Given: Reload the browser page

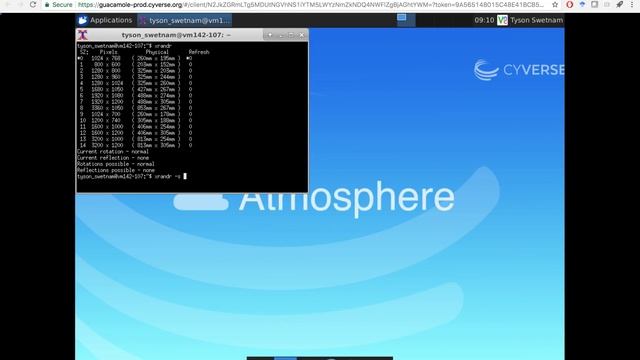Looking at the screenshot, I should [x=33, y=4].
